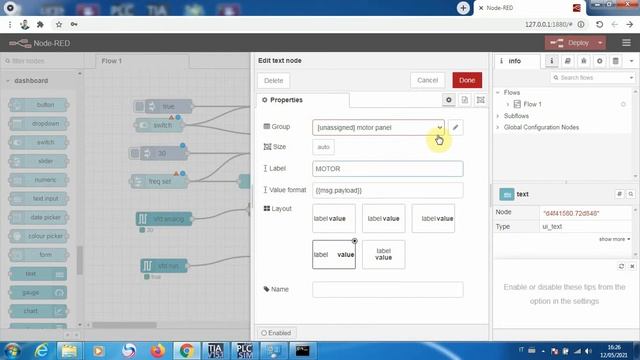Click inject button on 'true' node
The height and width of the screenshot is (360, 640).
tap(139, 107)
